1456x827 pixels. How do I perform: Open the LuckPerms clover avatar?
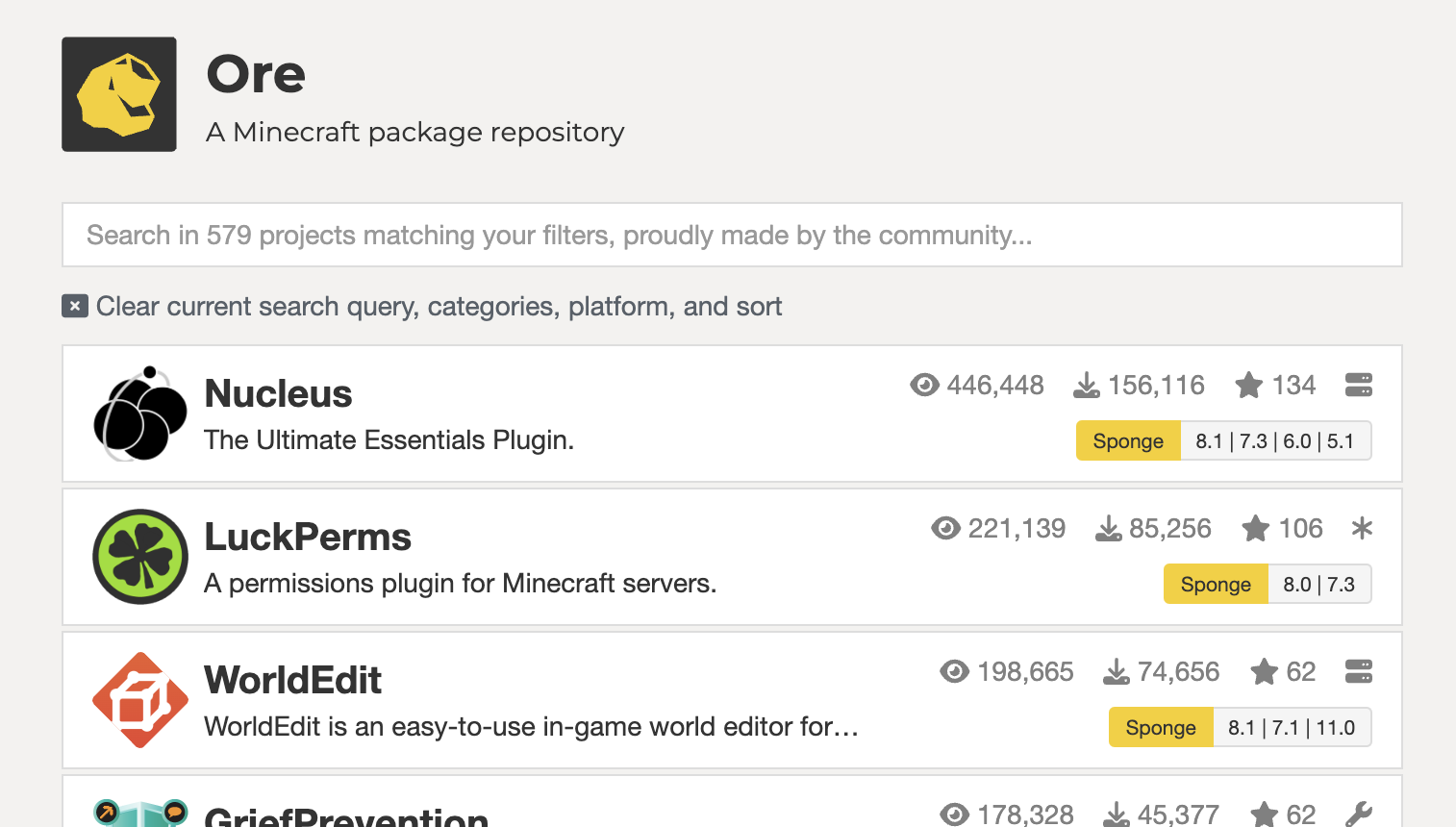(x=140, y=557)
